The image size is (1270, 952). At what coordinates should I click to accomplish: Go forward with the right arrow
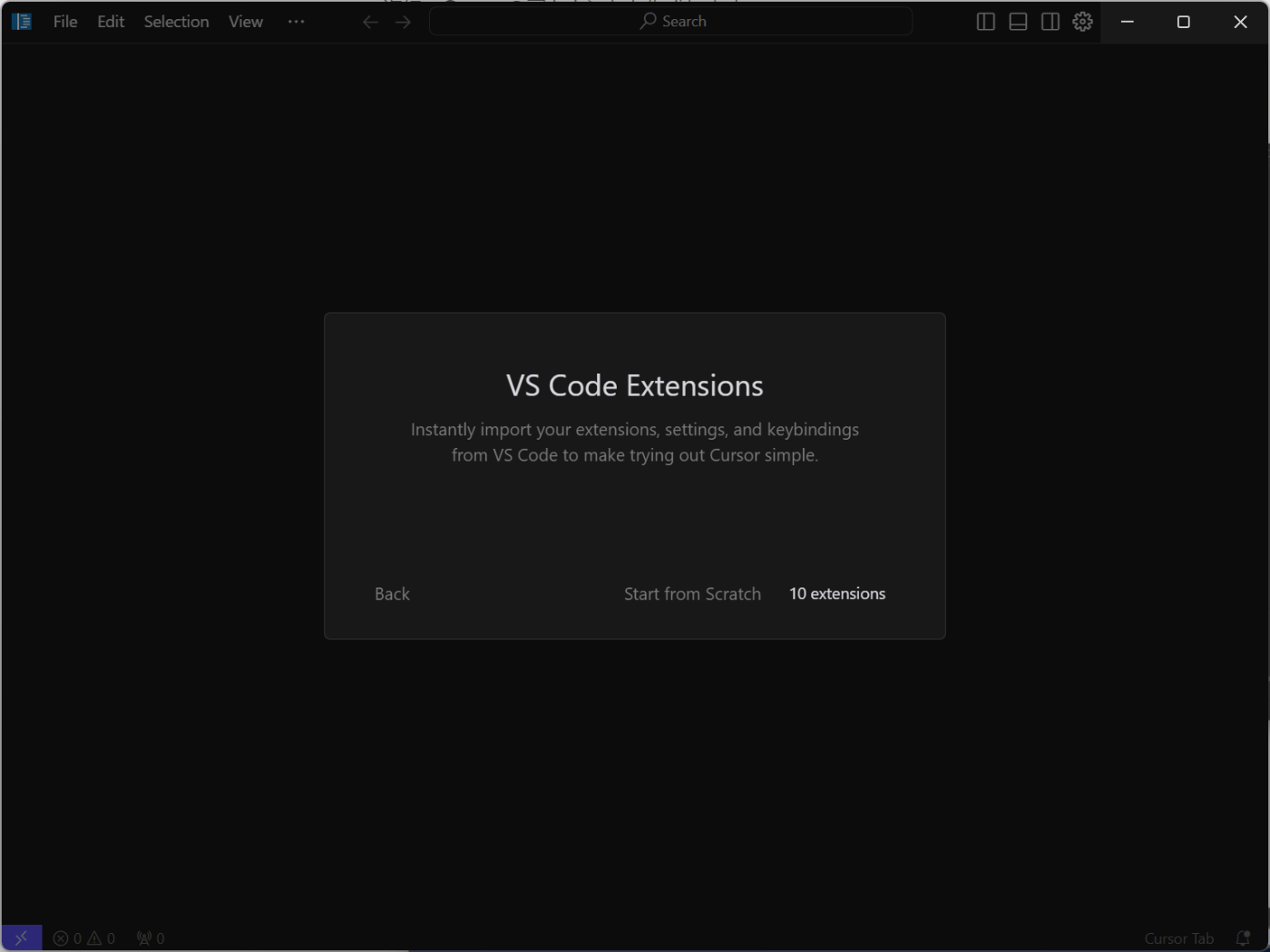pos(403,22)
